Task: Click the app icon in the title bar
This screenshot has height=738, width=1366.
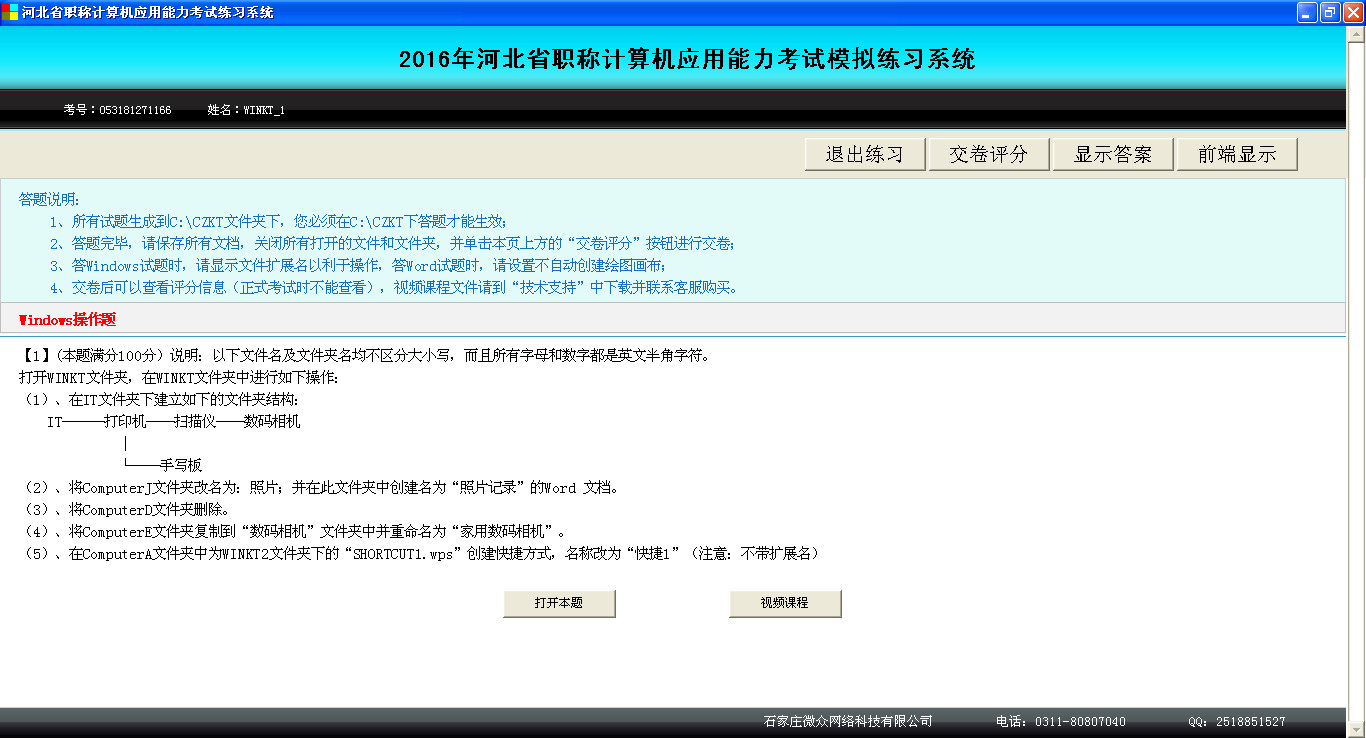Action: click(10, 12)
